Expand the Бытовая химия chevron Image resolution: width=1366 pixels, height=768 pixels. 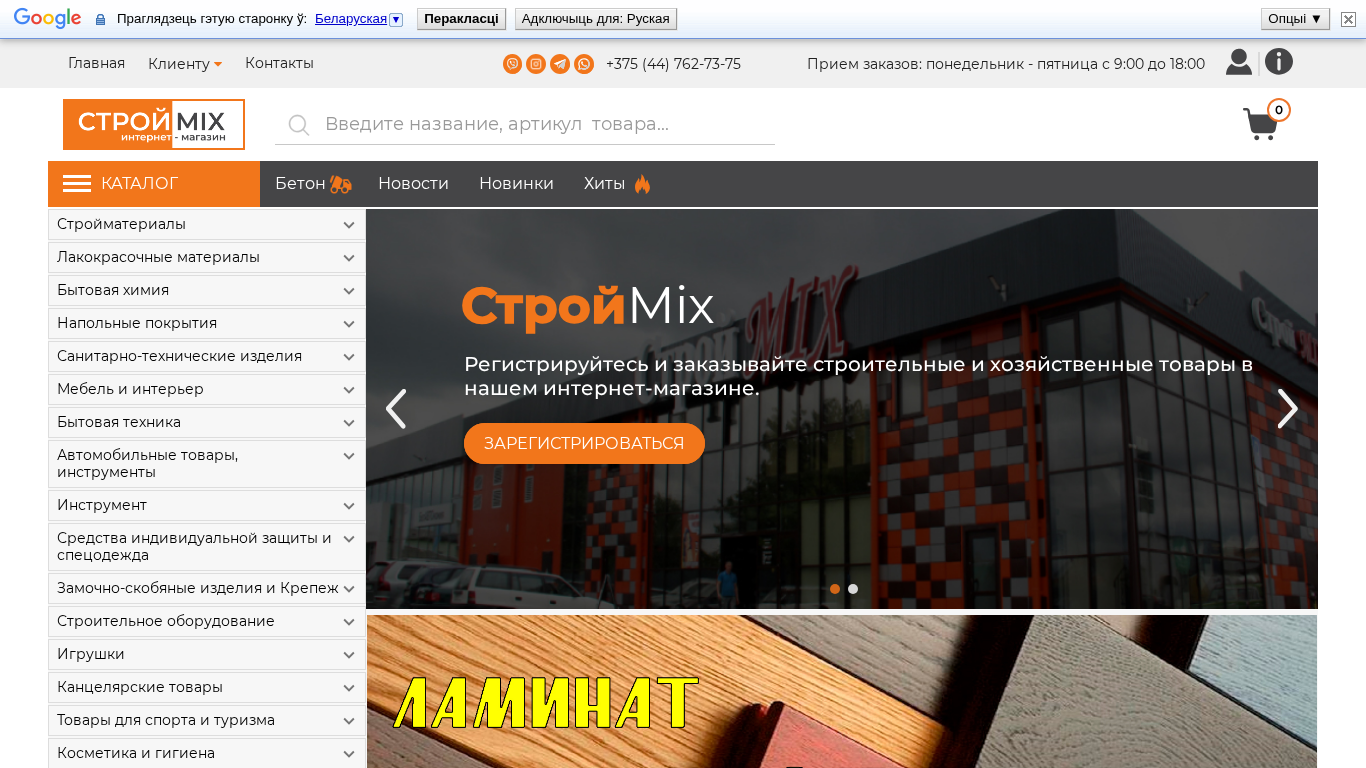(x=349, y=291)
